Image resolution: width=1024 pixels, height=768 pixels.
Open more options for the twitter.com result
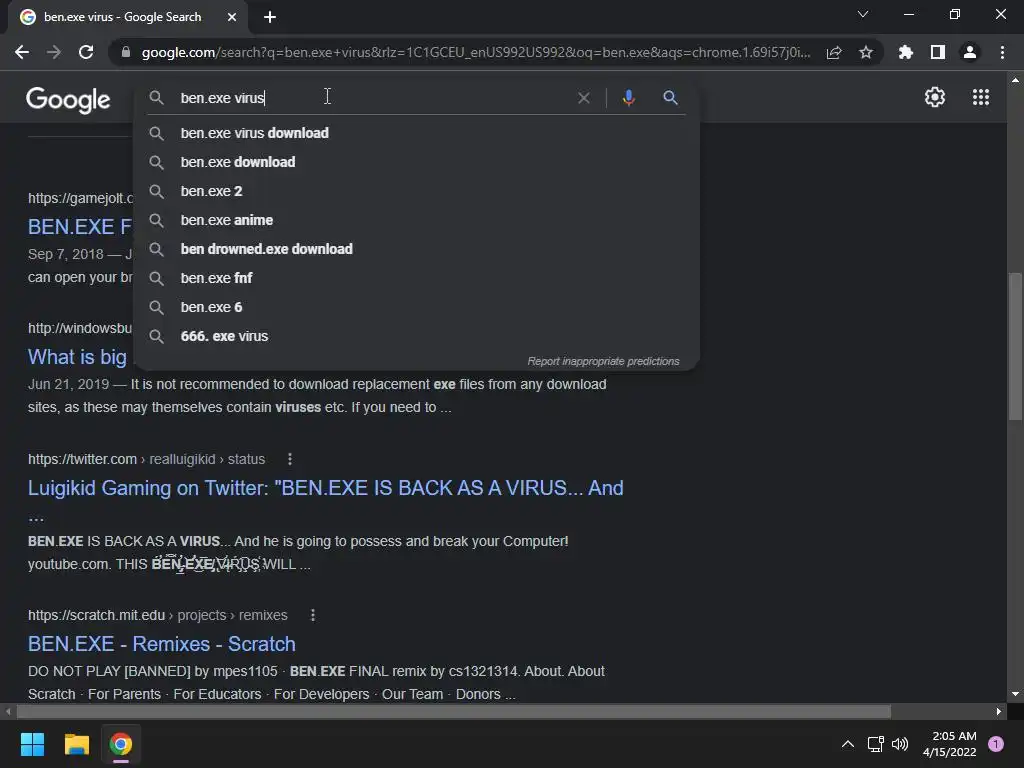coord(290,459)
